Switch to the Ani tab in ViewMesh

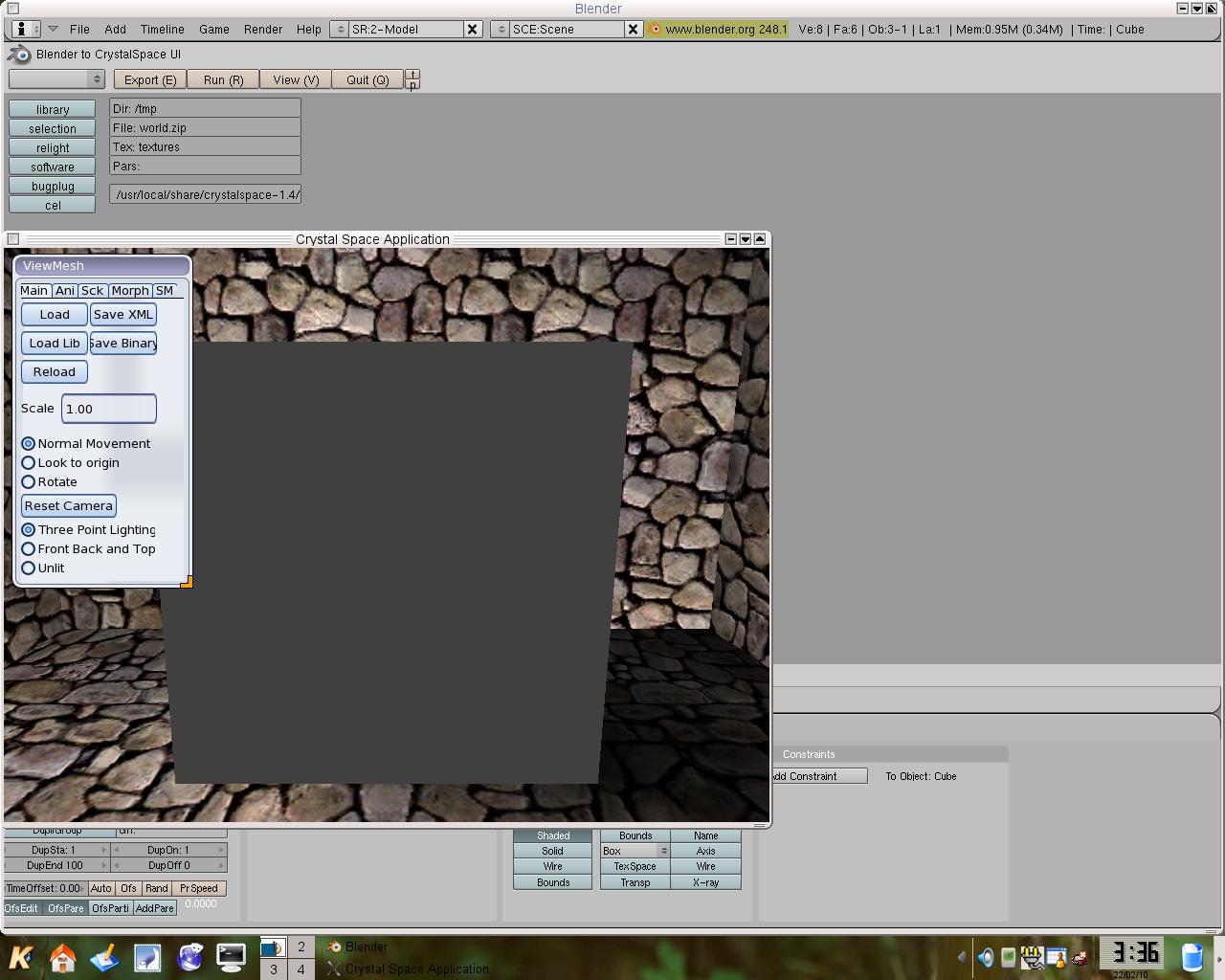(x=64, y=290)
